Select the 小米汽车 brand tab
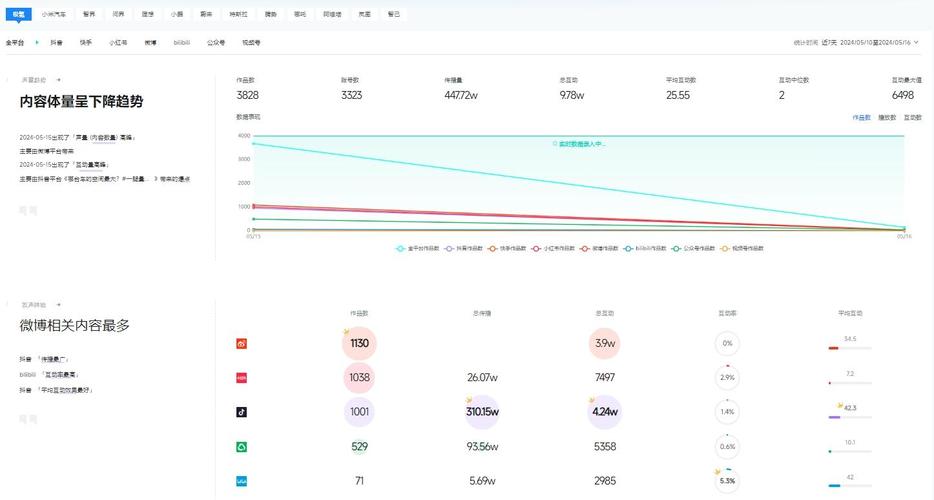Screen dimensions: 934x500 56,15
